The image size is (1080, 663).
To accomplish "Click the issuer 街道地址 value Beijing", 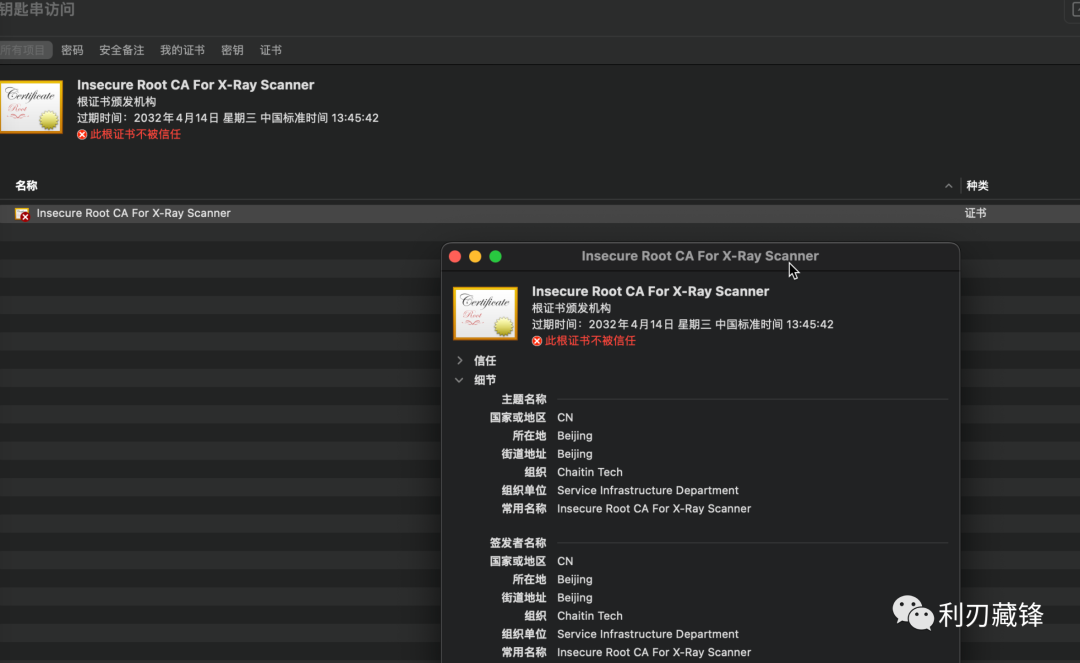I will pyautogui.click(x=574, y=598).
